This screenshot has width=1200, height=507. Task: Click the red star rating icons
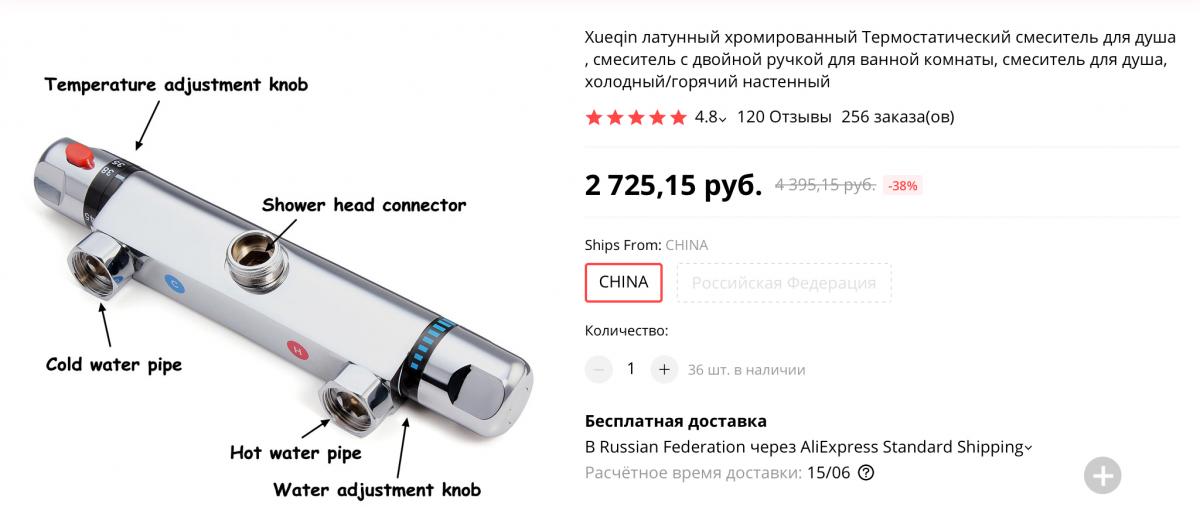636,117
